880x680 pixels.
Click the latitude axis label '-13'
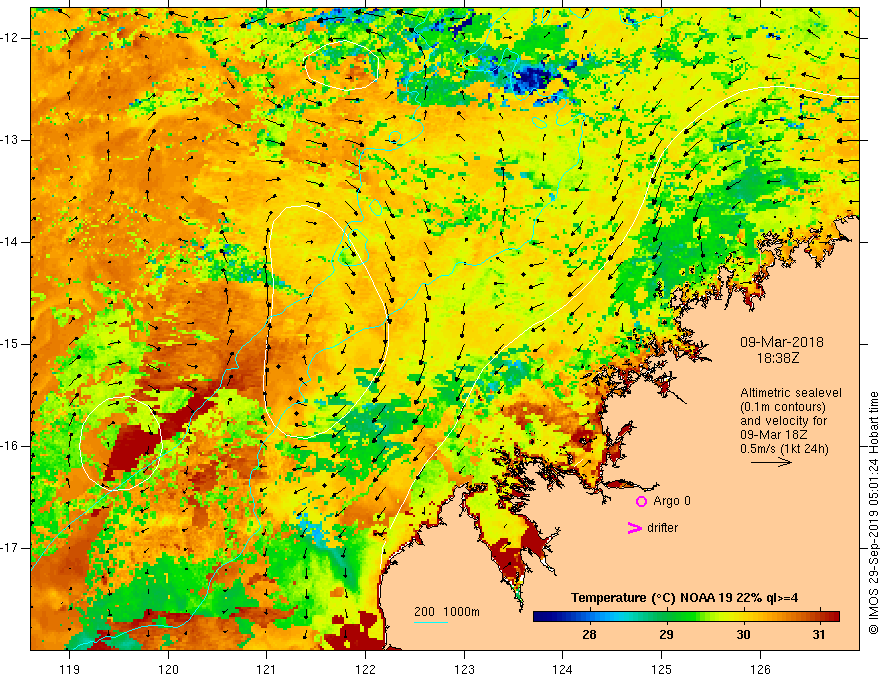pyautogui.click(x=11, y=140)
